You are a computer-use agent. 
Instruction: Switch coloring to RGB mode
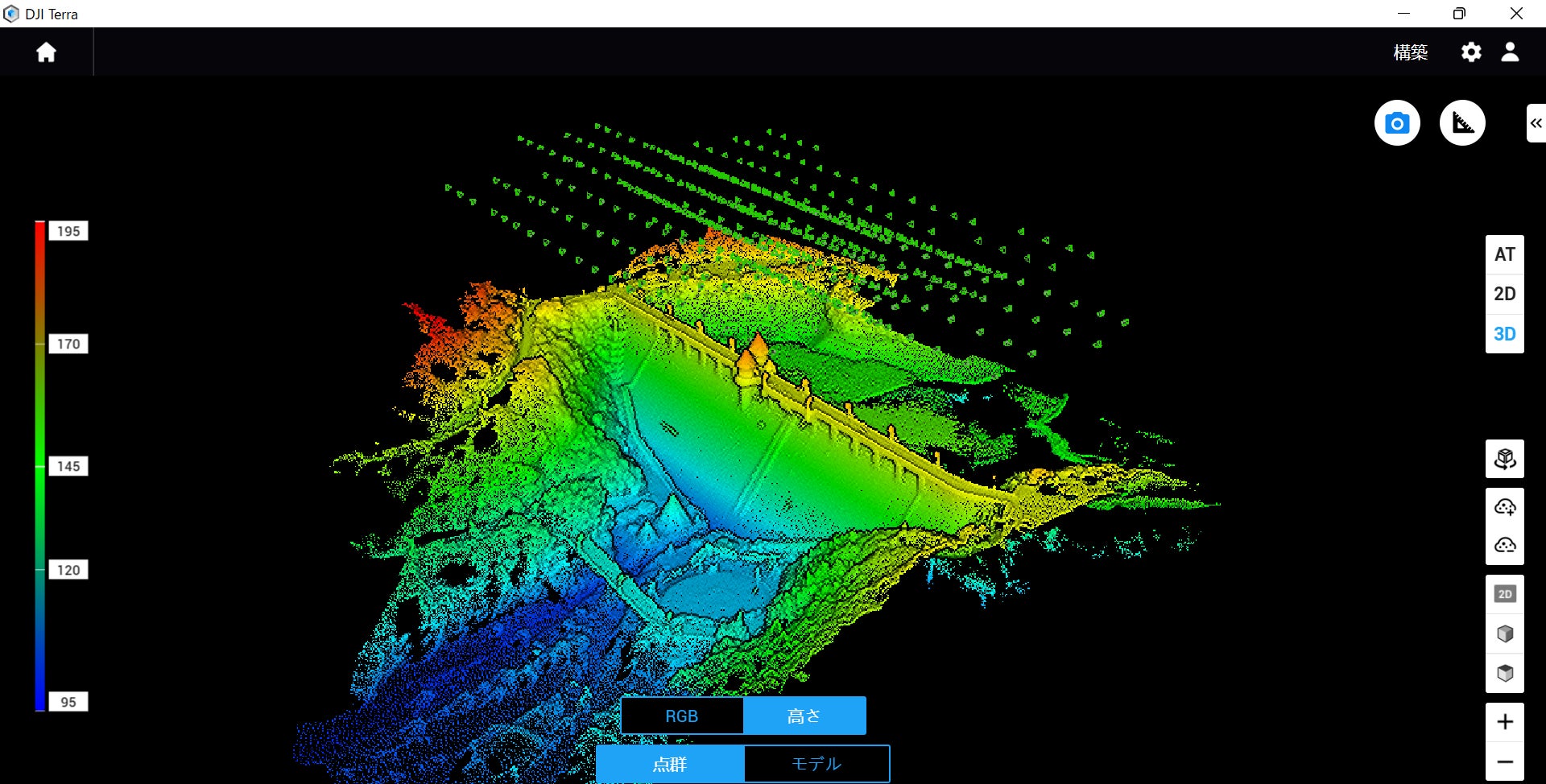pyautogui.click(x=681, y=716)
